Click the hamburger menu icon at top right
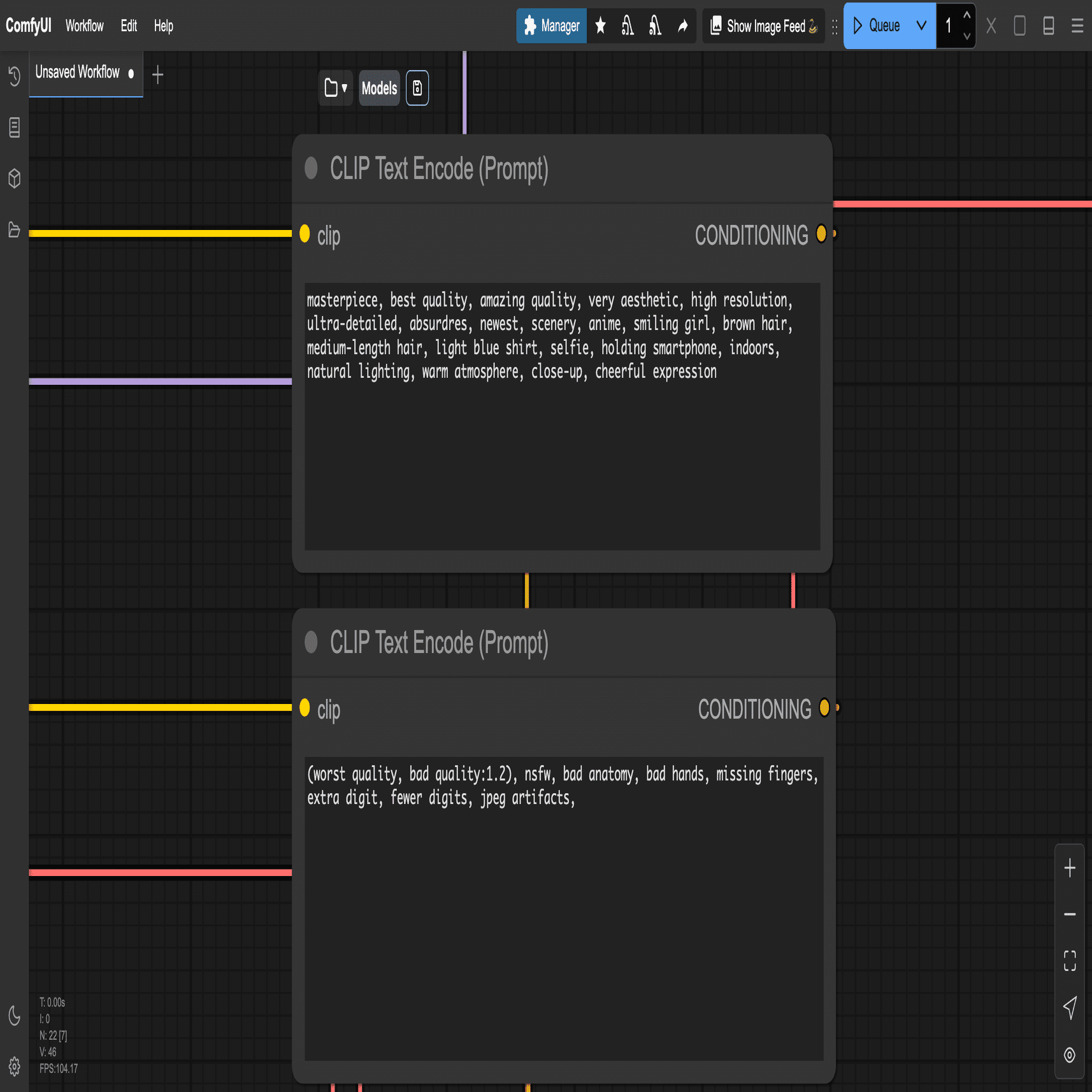This screenshot has width=1092, height=1092. (x=1077, y=26)
